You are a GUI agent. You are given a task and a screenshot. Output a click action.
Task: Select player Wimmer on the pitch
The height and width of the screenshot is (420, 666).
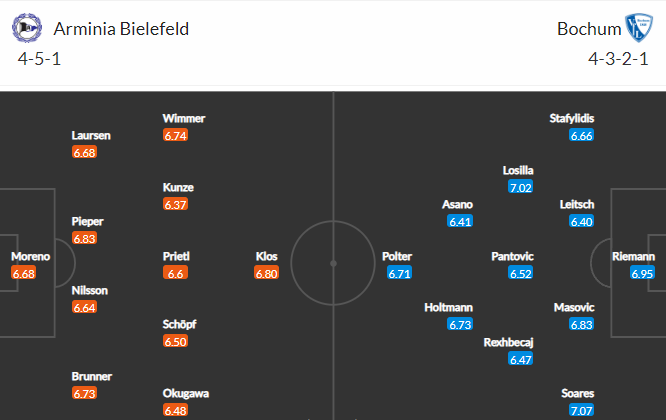pyautogui.click(x=183, y=118)
